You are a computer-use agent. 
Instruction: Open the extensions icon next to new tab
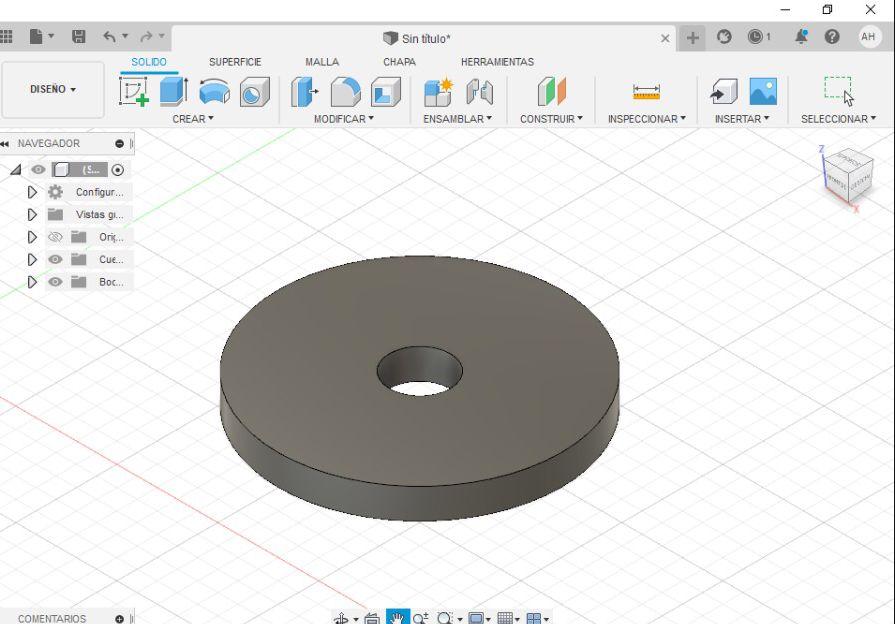[724, 37]
